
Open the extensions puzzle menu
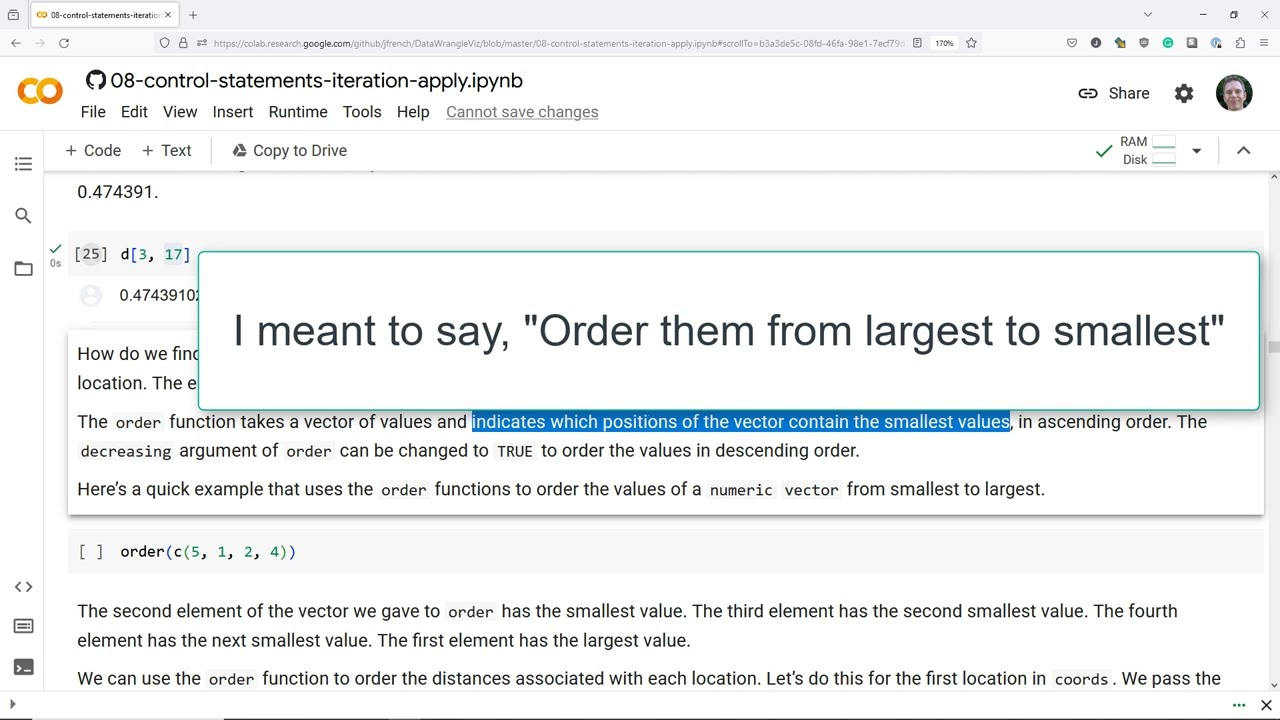tap(1240, 43)
